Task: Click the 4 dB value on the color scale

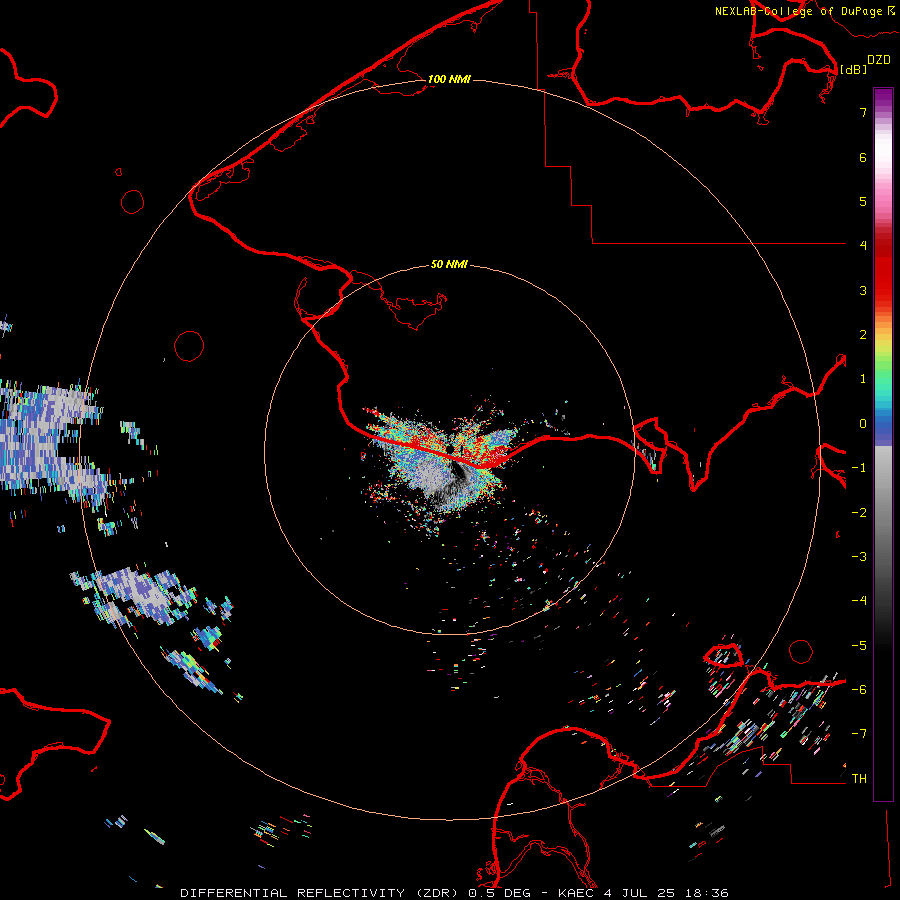Action: coord(863,246)
